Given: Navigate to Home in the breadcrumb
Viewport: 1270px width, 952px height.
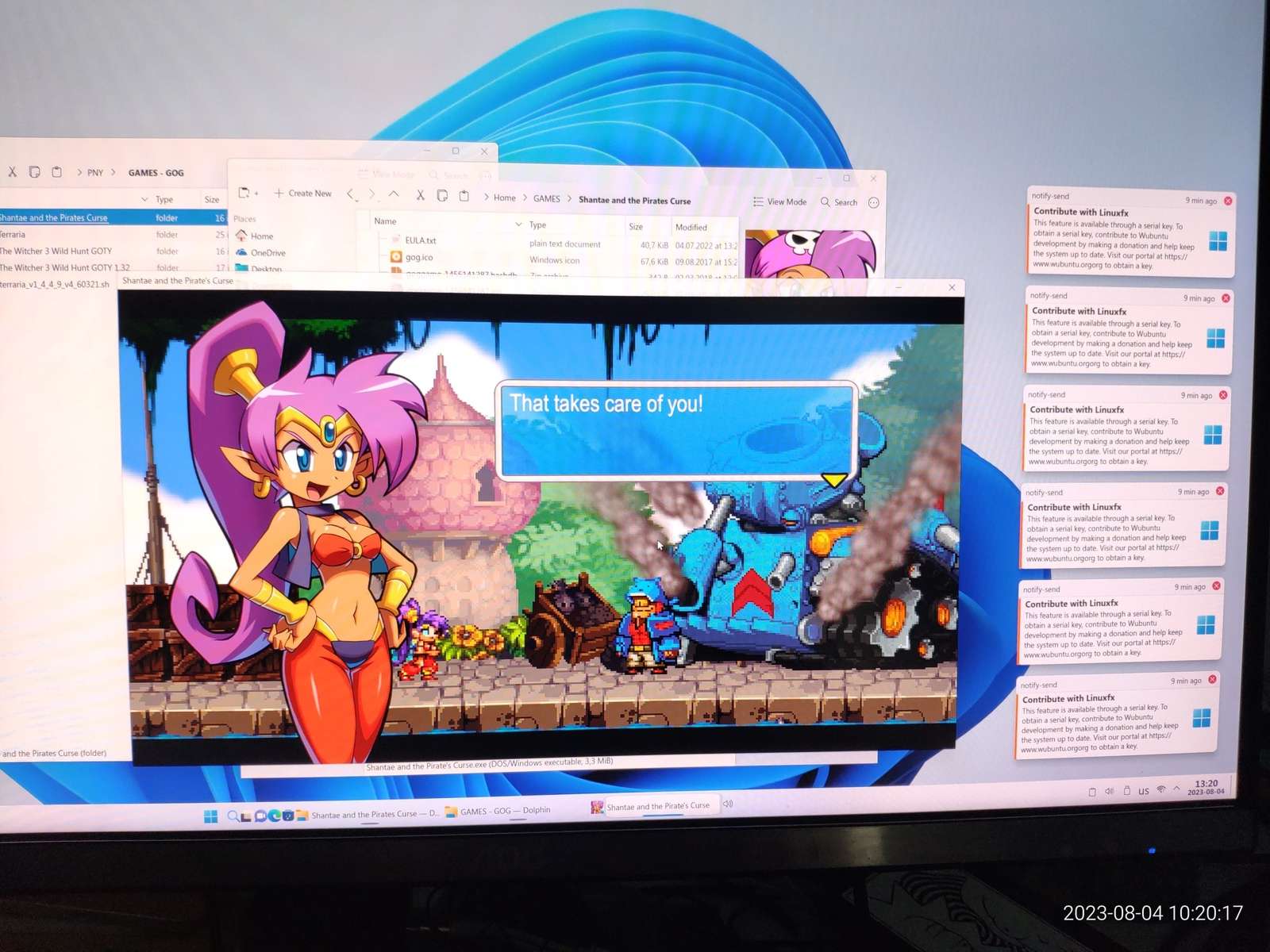Looking at the screenshot, I should tap(505, 198).
